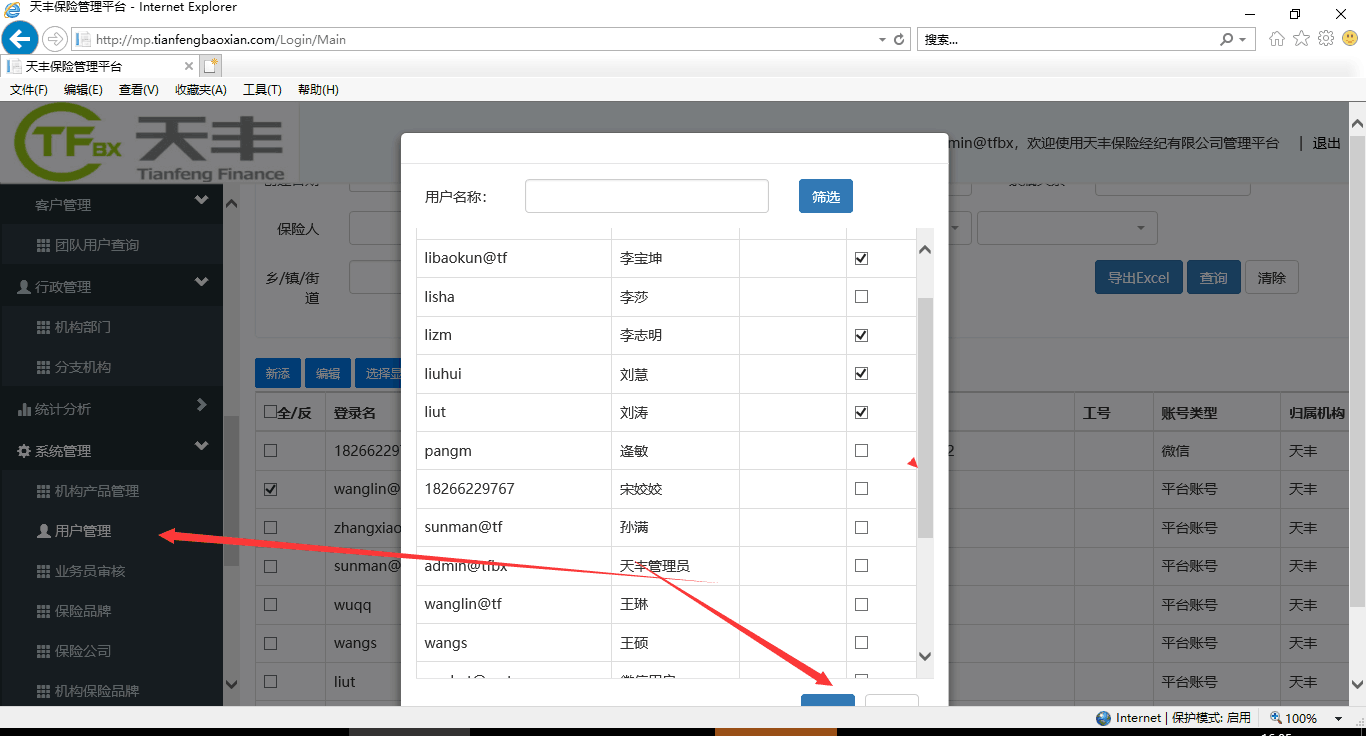The width and height of the screenshot is (1366, 736).
Task: Open 机构产品管理 sidebar item
Action: point(96,491)
